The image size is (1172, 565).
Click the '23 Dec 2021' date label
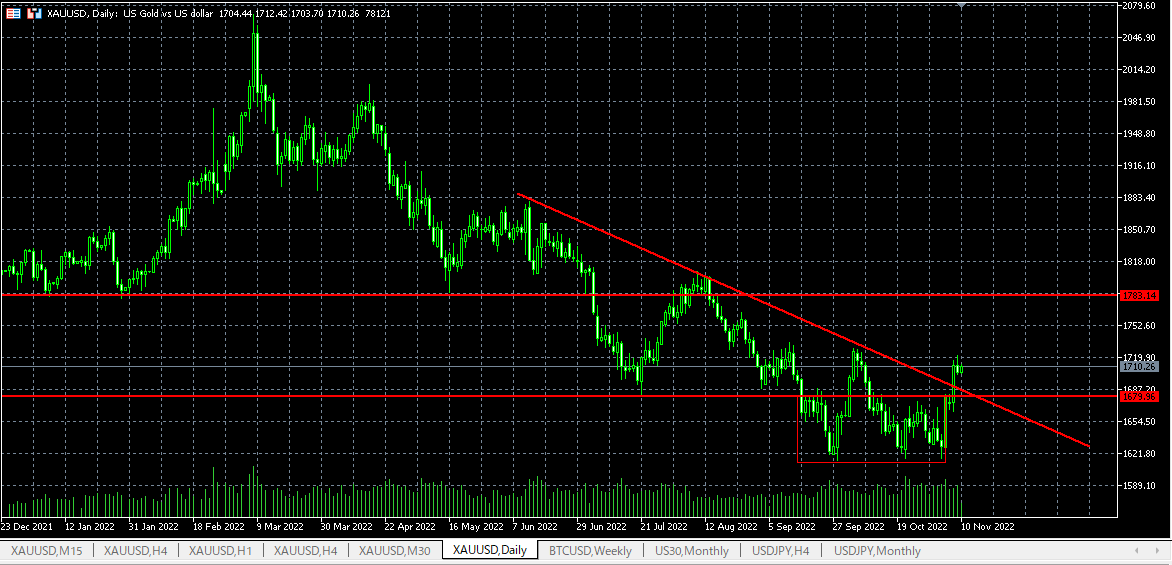(x=28, y=526)
